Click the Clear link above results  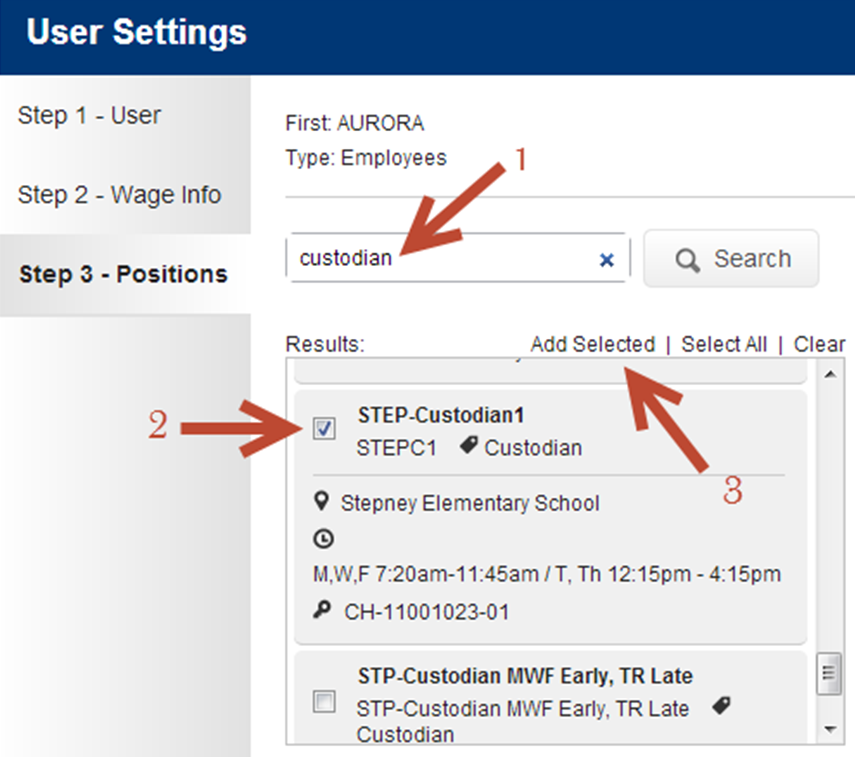point(819,344)
